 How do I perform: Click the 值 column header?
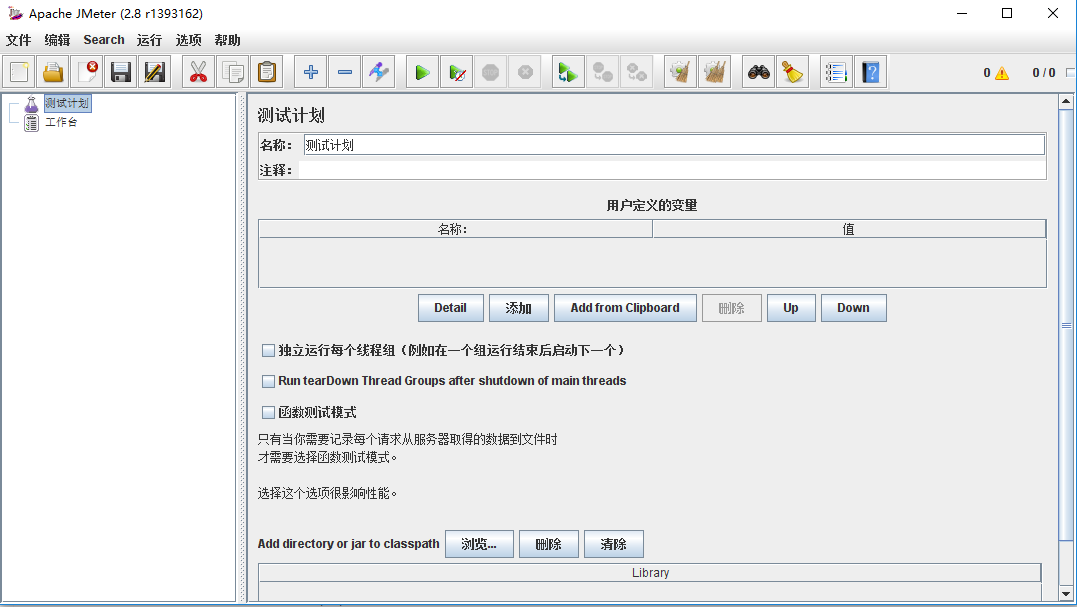click(849, 229)
